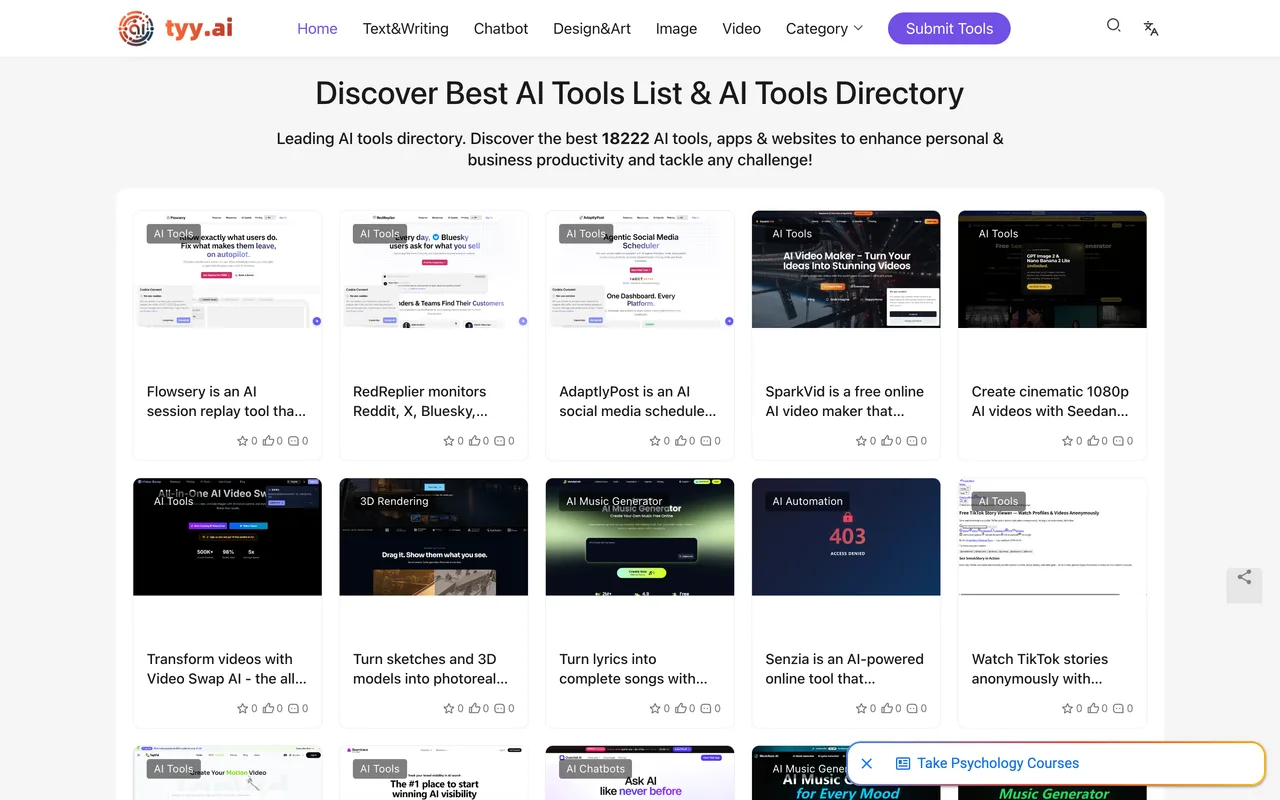Open the Turn sketches and 3D models title

[x=433, y=668]
